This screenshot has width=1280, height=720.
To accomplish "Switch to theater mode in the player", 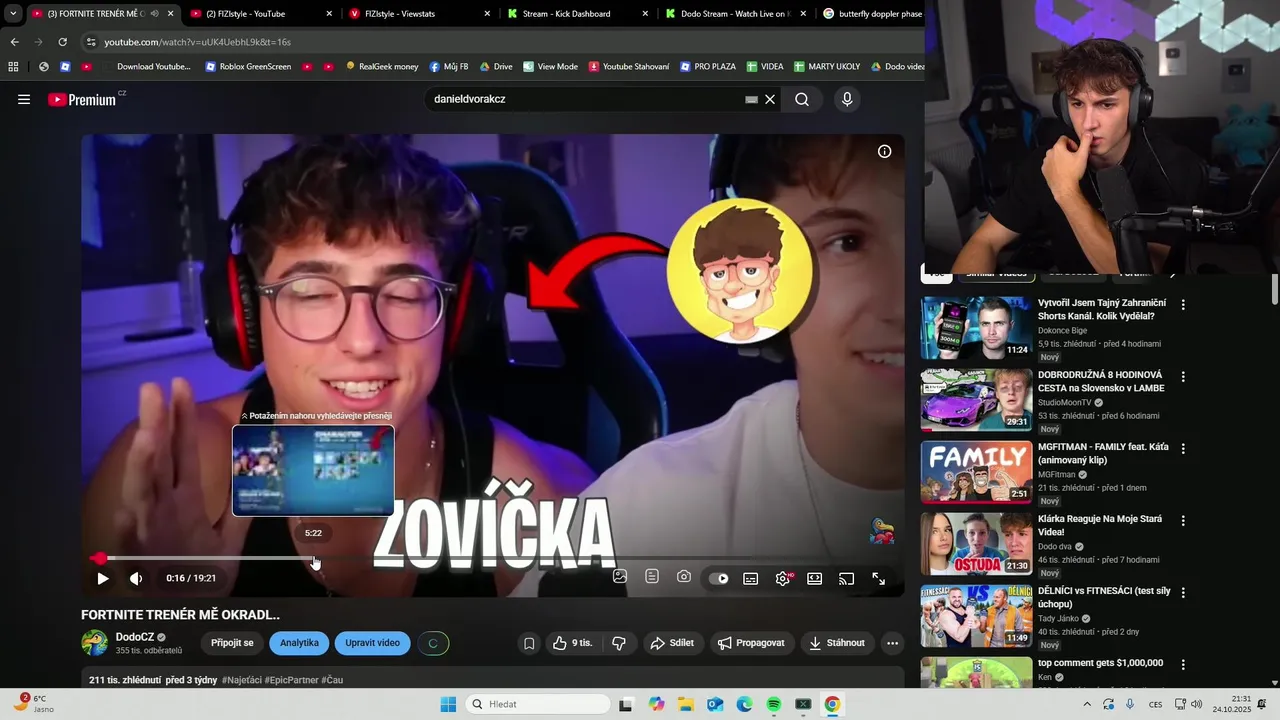I will pos(815,578).
